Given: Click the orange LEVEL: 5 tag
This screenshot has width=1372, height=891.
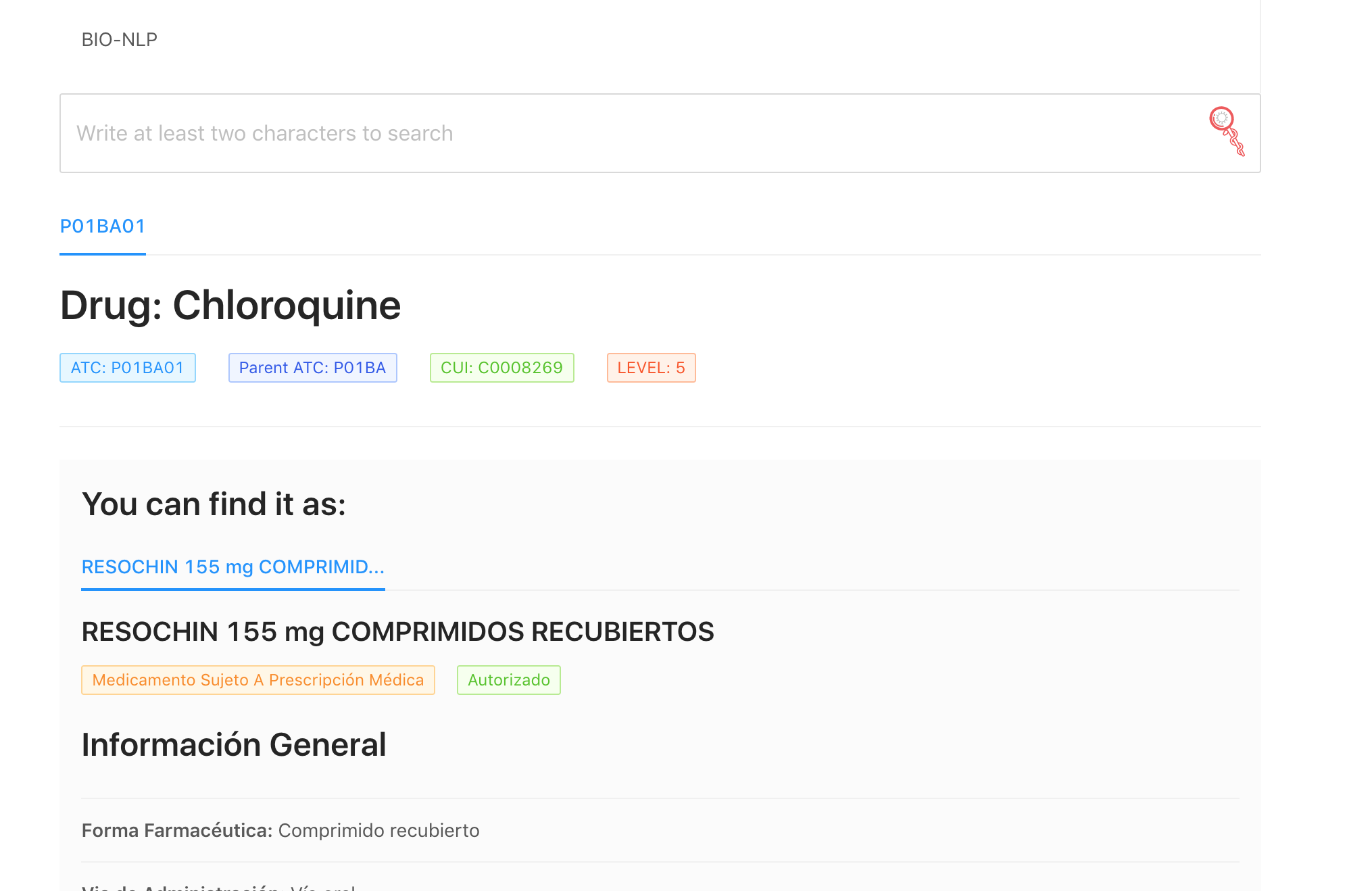Looking at the screenshot, I should coord(651,368).
